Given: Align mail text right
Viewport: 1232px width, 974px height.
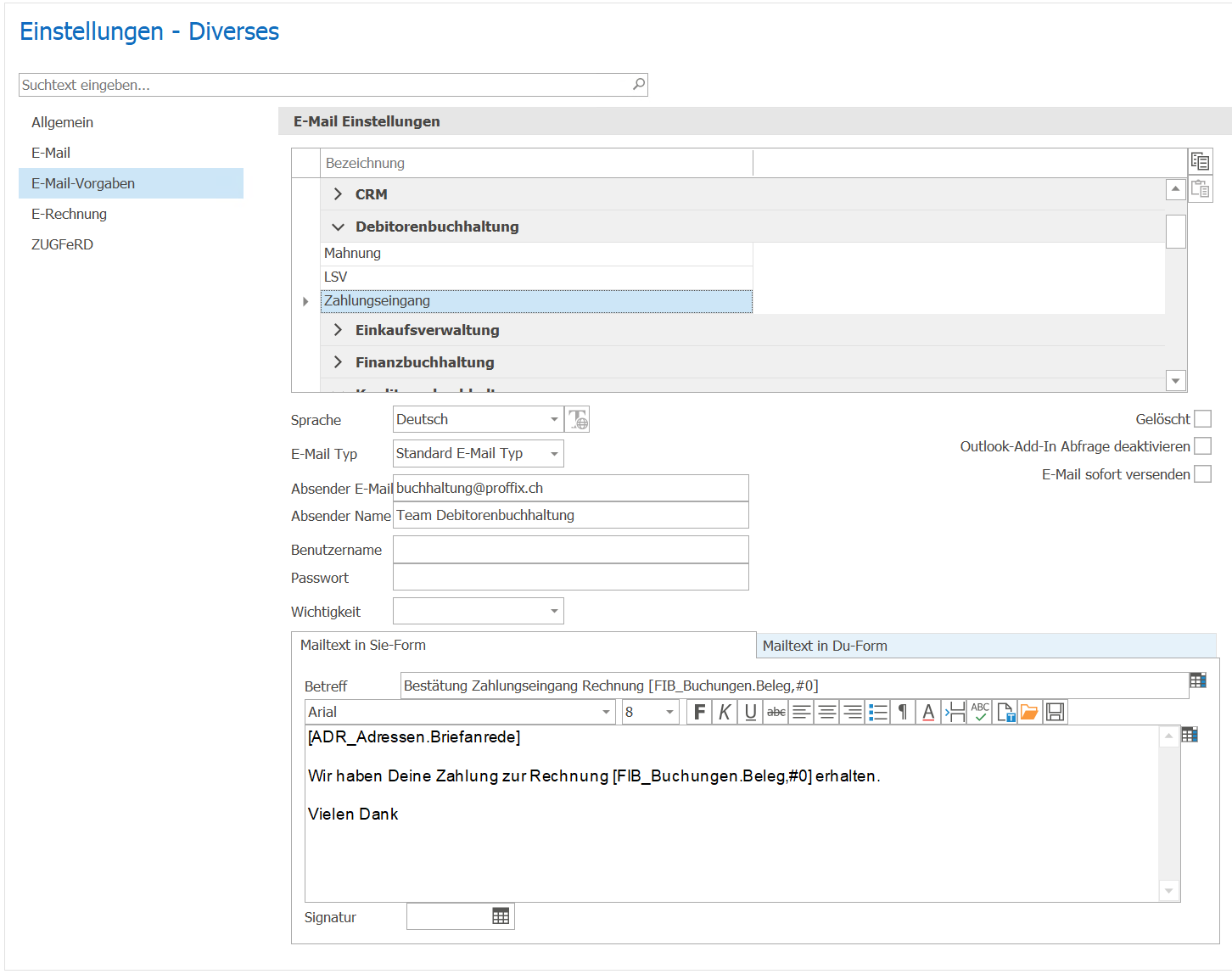Looking at the screenshot, I should coord(852,712).
